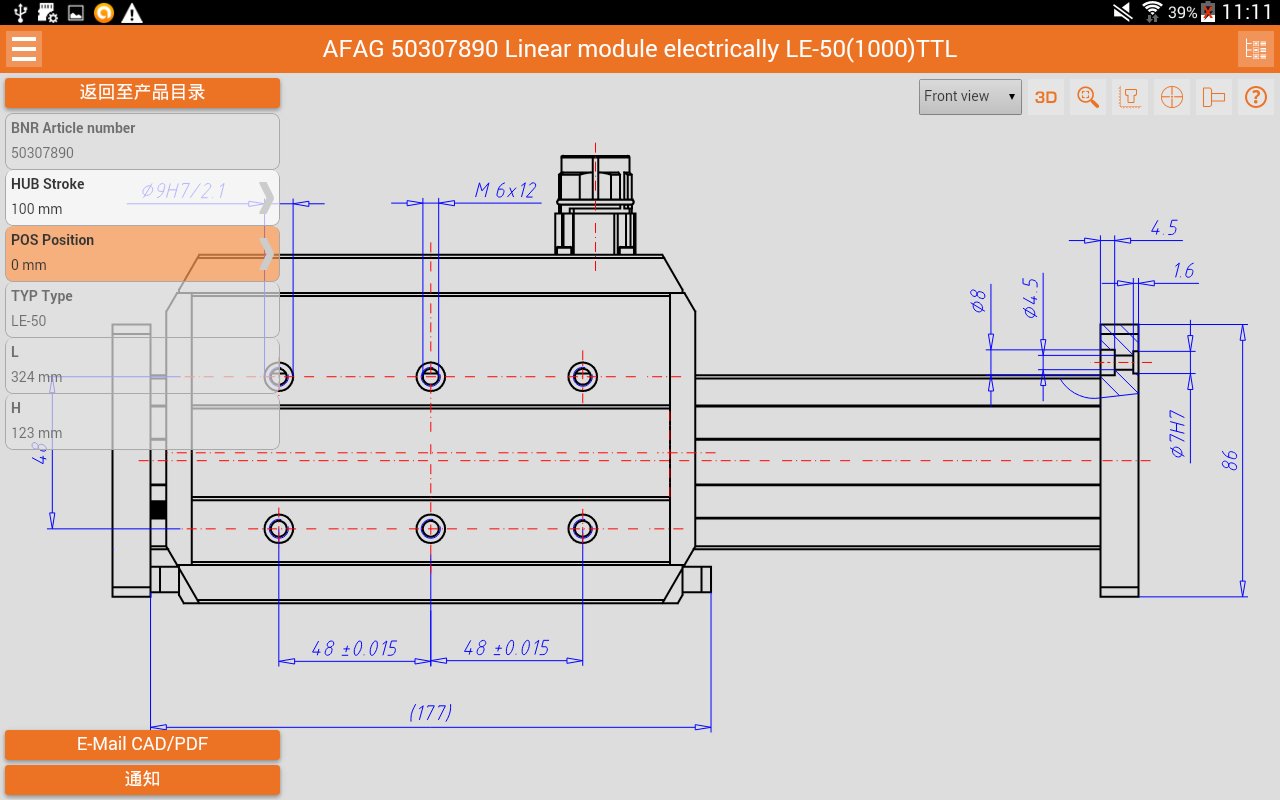The width and height of the screenshot is (1280, 800).
Task: Select the BNR Article number field
Action: [142, 141]
